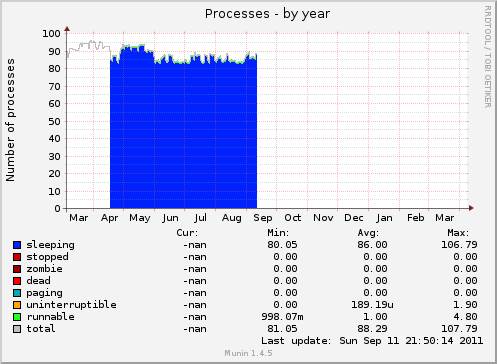
Task: Click the 'dead' legend label
Action: pyautogui.click(x=38, y=281)
